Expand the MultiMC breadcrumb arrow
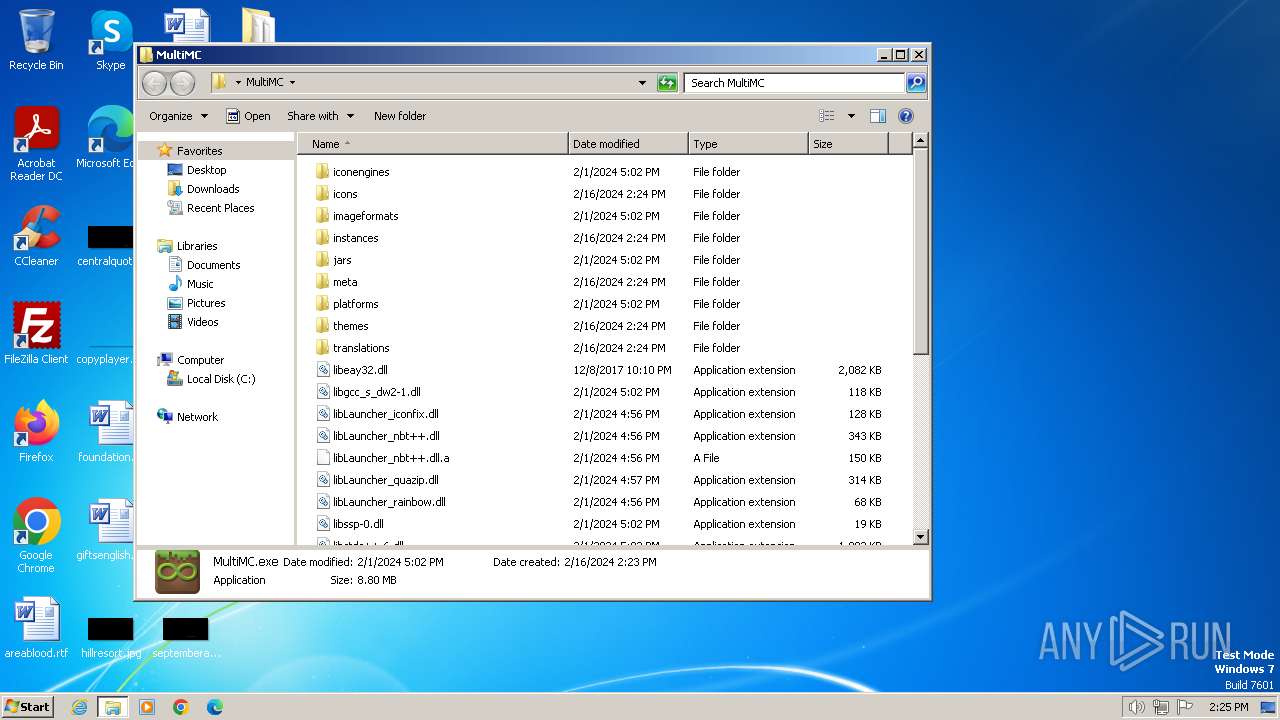The image size is (1280, 720). click(x=292, y=83)
